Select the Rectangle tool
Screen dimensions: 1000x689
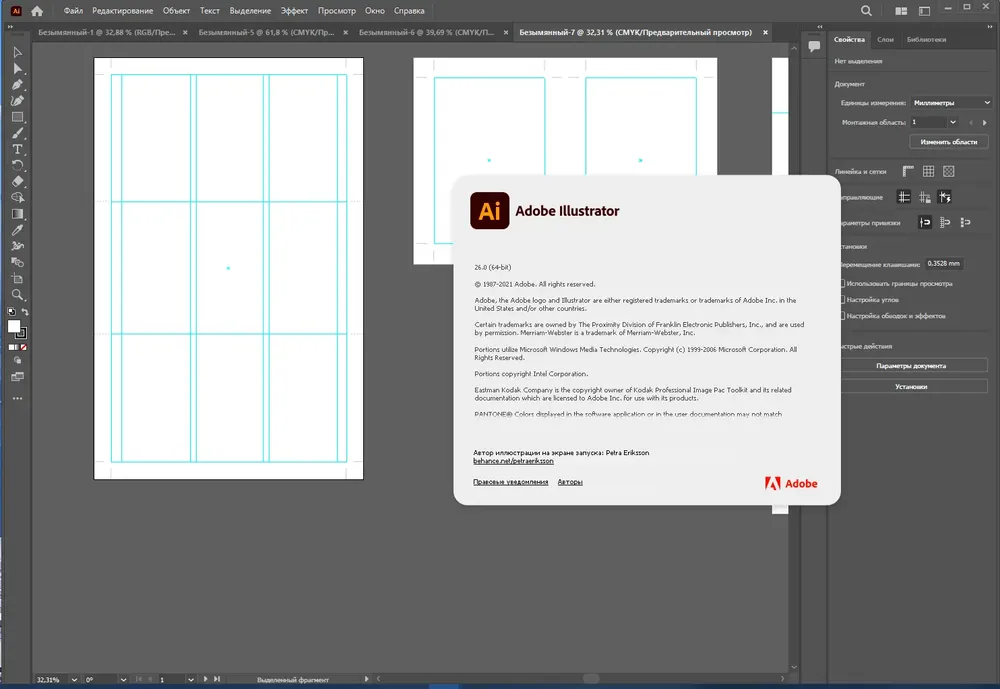pos(17,117)
